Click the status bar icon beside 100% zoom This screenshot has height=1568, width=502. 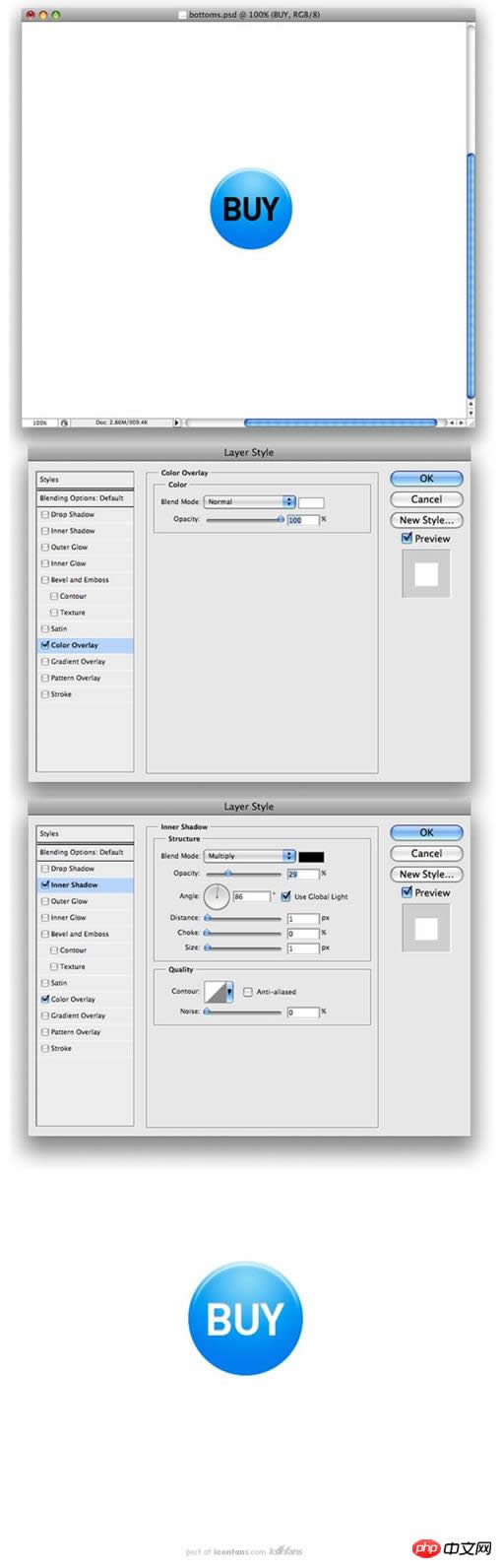pyautogui.click(x=65, y=423)
